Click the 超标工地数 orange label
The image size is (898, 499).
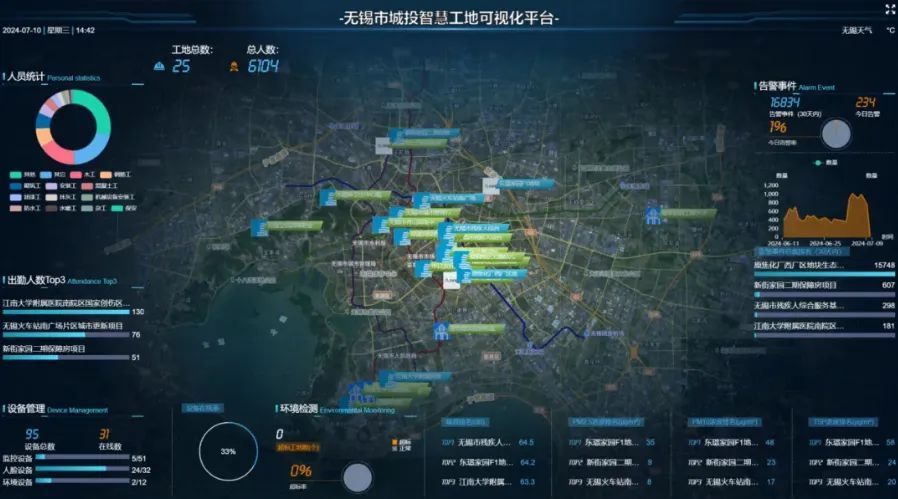coord(298,447)
